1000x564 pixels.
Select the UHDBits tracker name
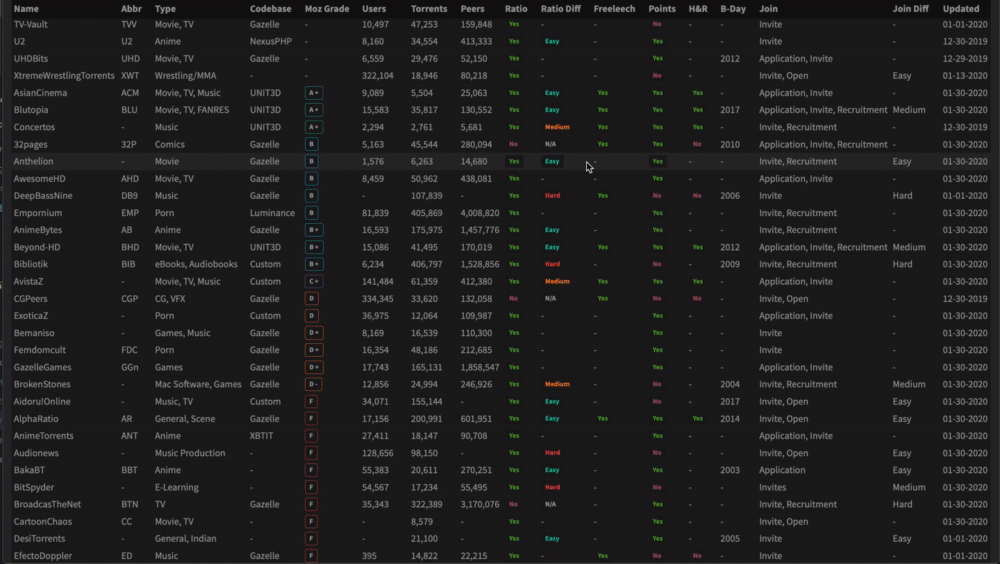tap(31, 59)
